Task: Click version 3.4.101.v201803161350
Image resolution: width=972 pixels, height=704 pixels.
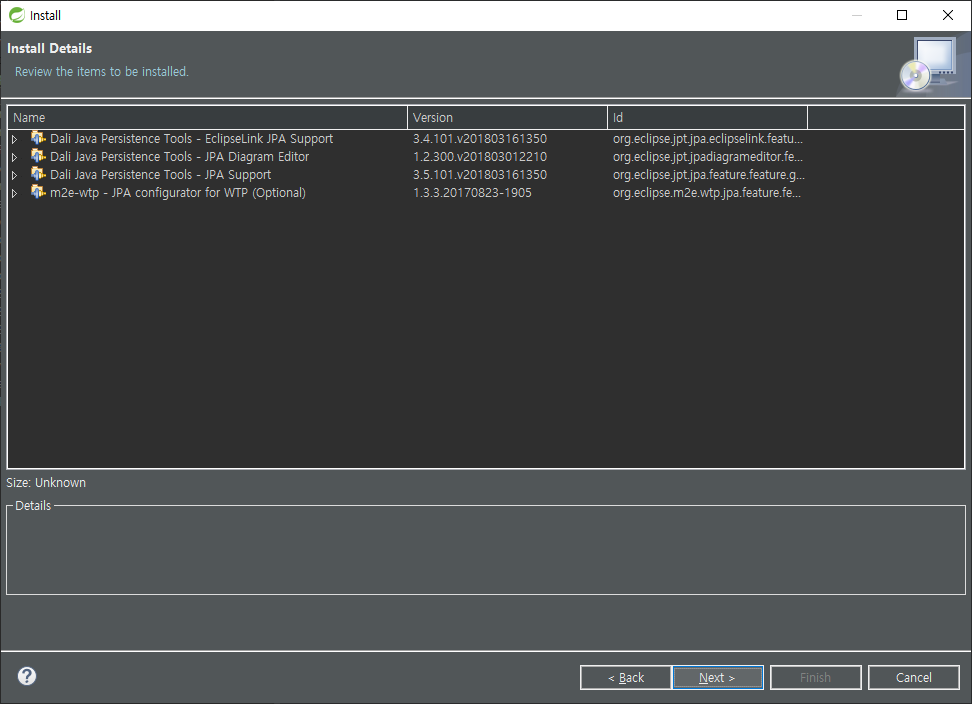Action: pos(480,139)
